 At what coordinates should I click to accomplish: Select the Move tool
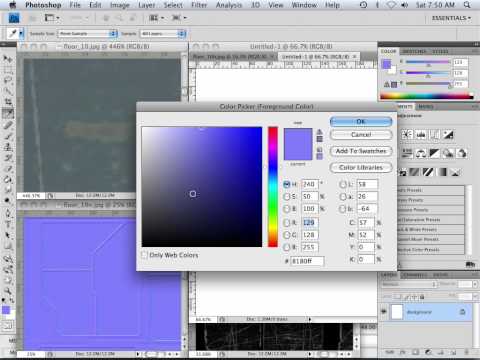[x=7, y=59]
